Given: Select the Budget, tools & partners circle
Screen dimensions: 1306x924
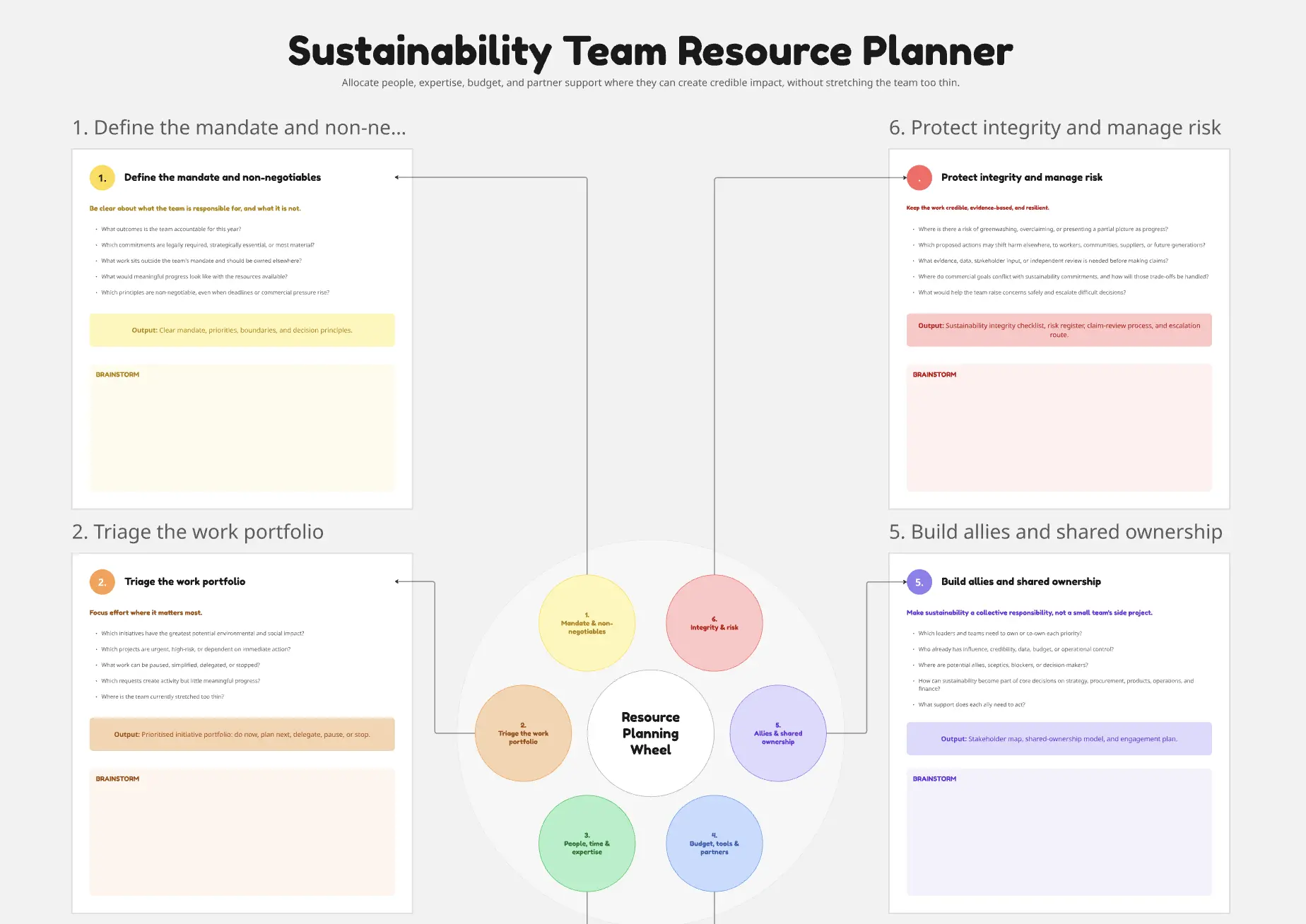Looking at the screenshot, I should 714,843.
